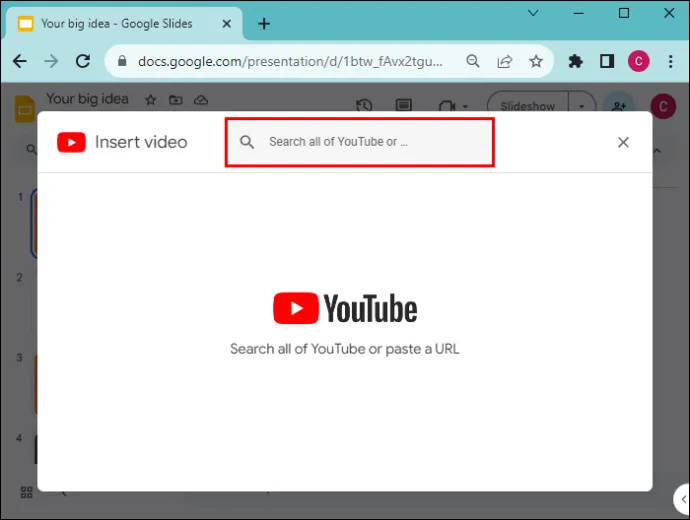Click the address bar URL text

click(x=290, y=61)
